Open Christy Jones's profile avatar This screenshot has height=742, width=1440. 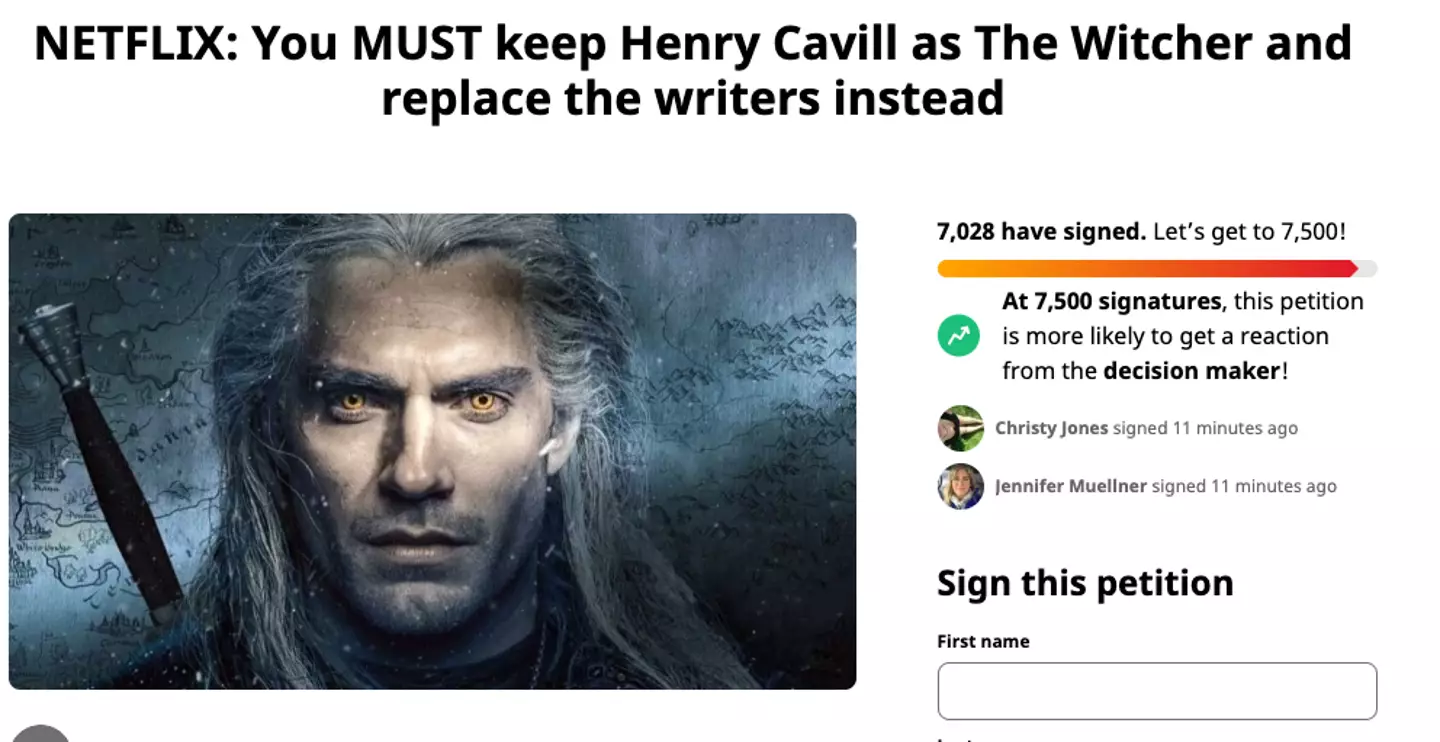(960, 428)
